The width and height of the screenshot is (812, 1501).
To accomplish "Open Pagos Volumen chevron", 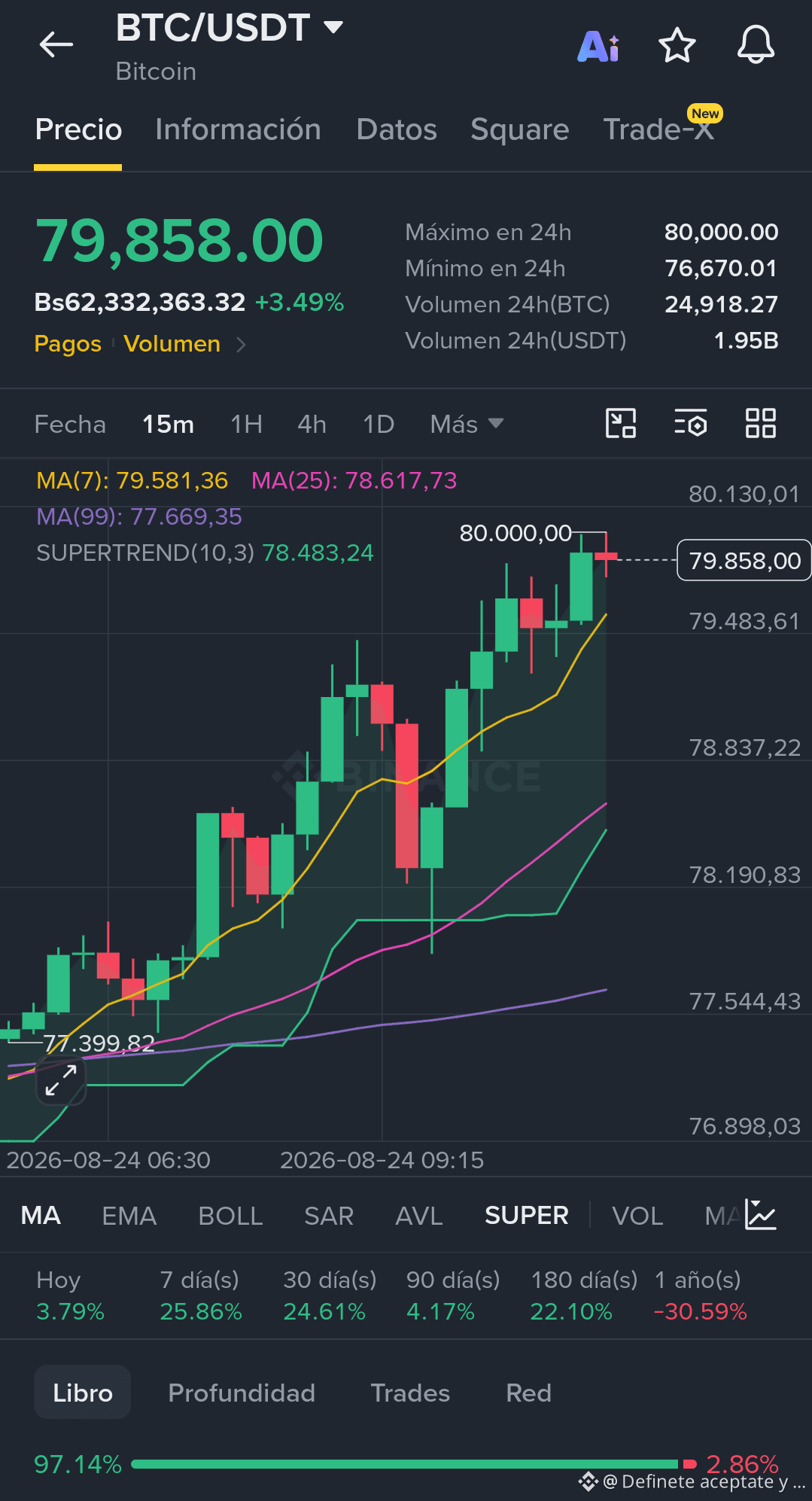I will [x=241, y=345].
